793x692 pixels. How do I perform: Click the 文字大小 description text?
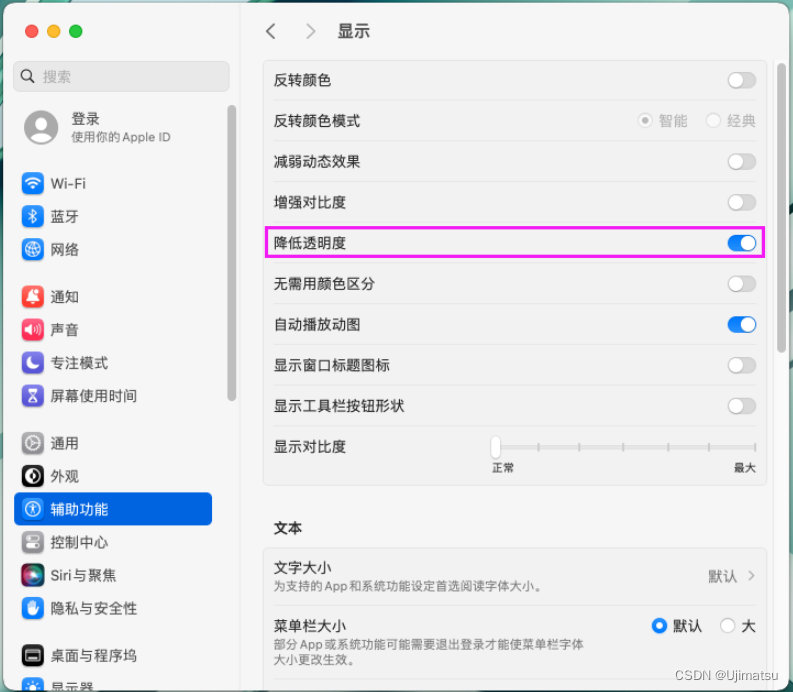[408, 586]
